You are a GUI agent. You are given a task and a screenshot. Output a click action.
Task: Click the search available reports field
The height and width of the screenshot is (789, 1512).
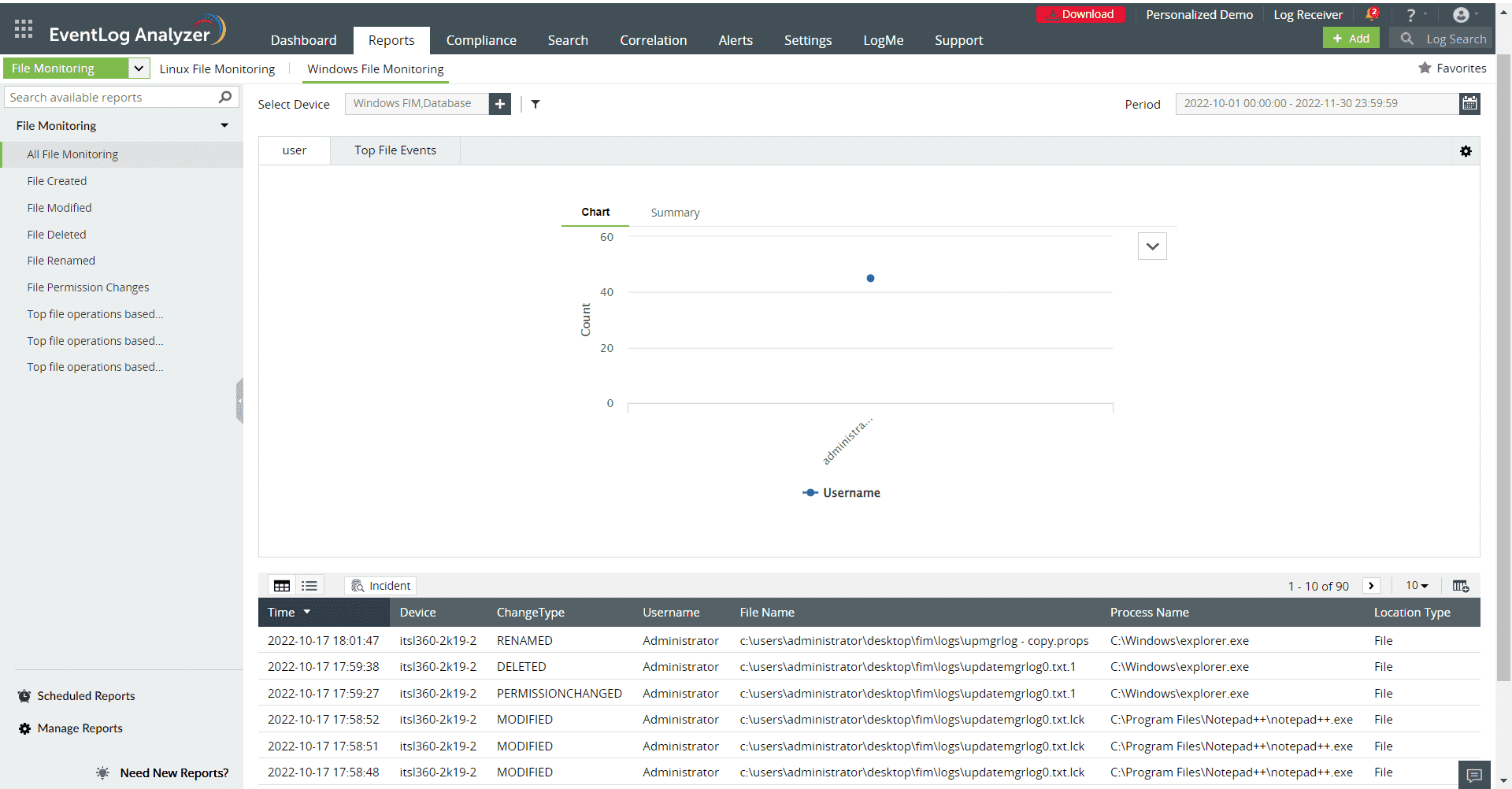[x=112, y=97]
